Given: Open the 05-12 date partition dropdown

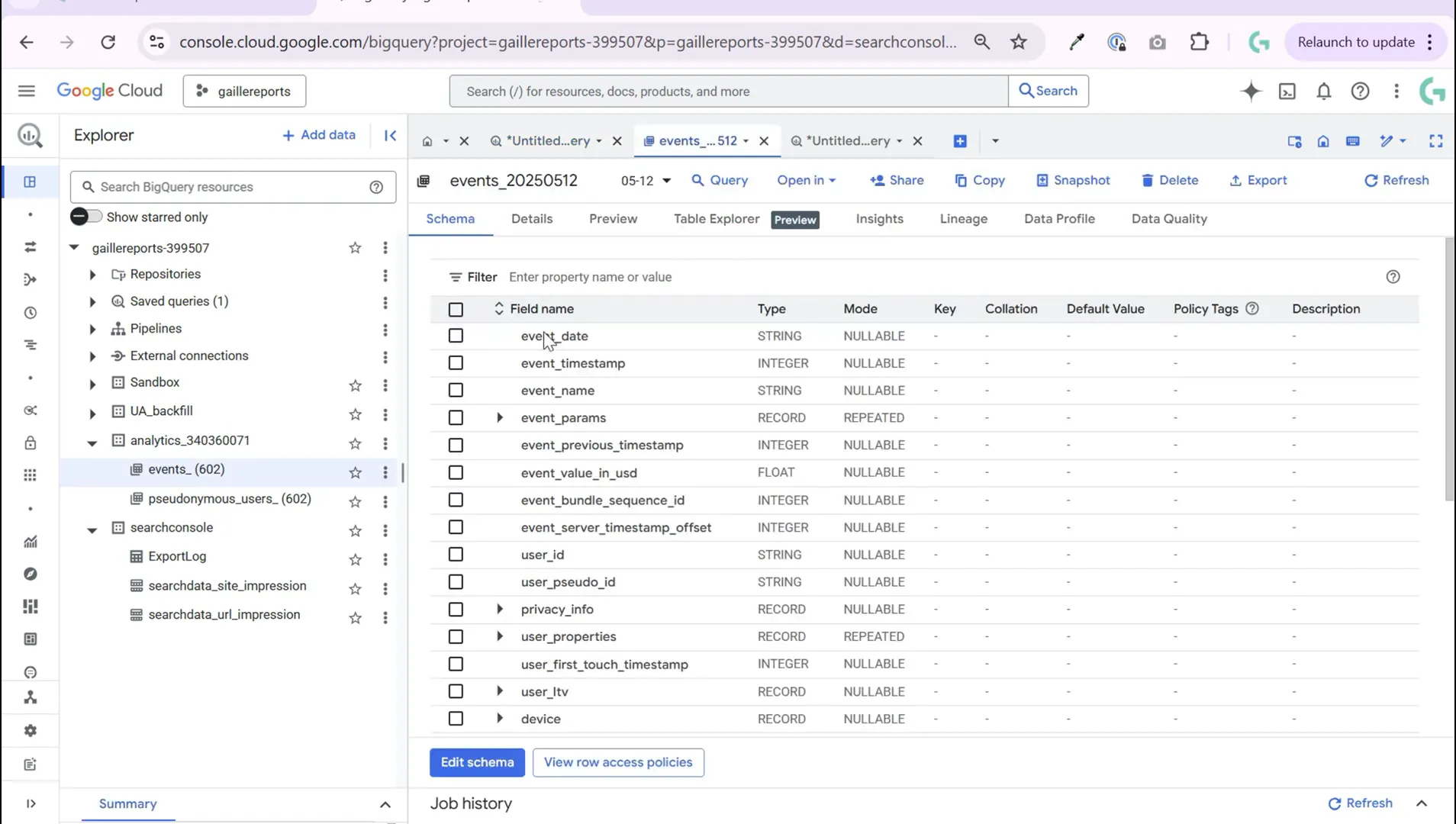Looking at the screenshot, I should coord(646,181).
